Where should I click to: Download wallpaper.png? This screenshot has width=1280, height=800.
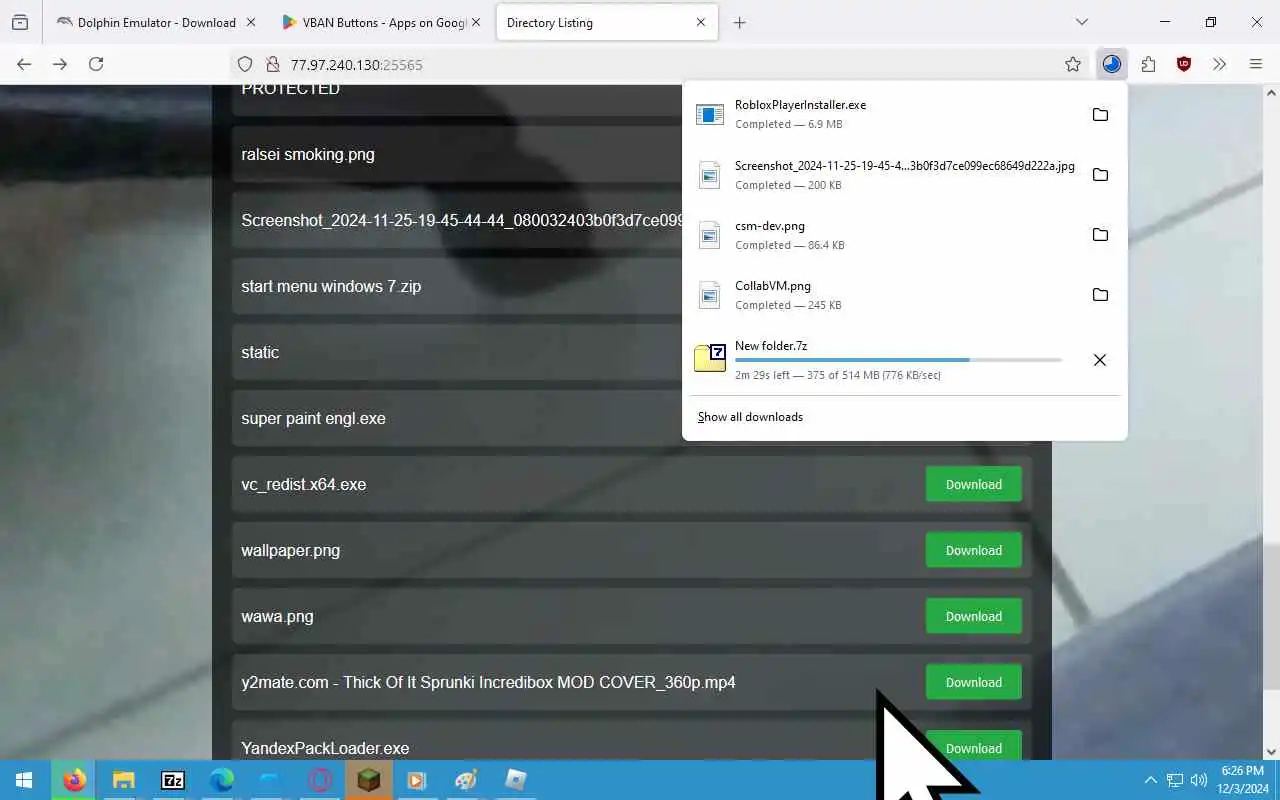(974, 550)
